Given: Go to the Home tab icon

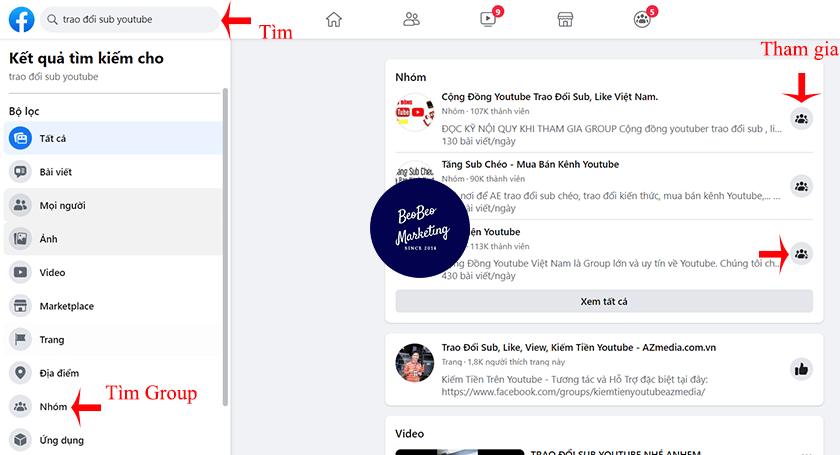Looking at the screenshot, I should point(334,20).
